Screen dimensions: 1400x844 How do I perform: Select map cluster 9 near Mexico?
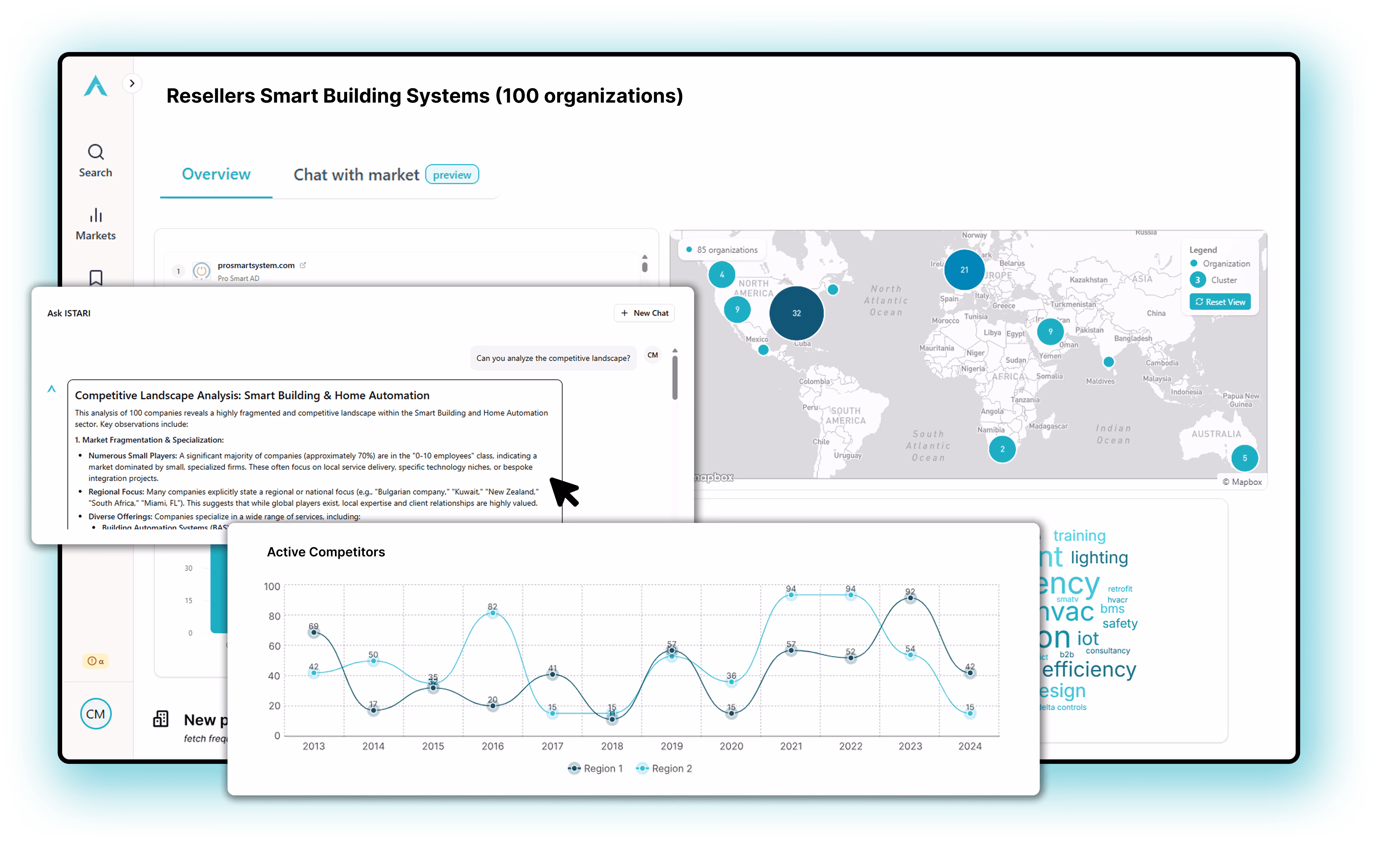pos(737,310)
